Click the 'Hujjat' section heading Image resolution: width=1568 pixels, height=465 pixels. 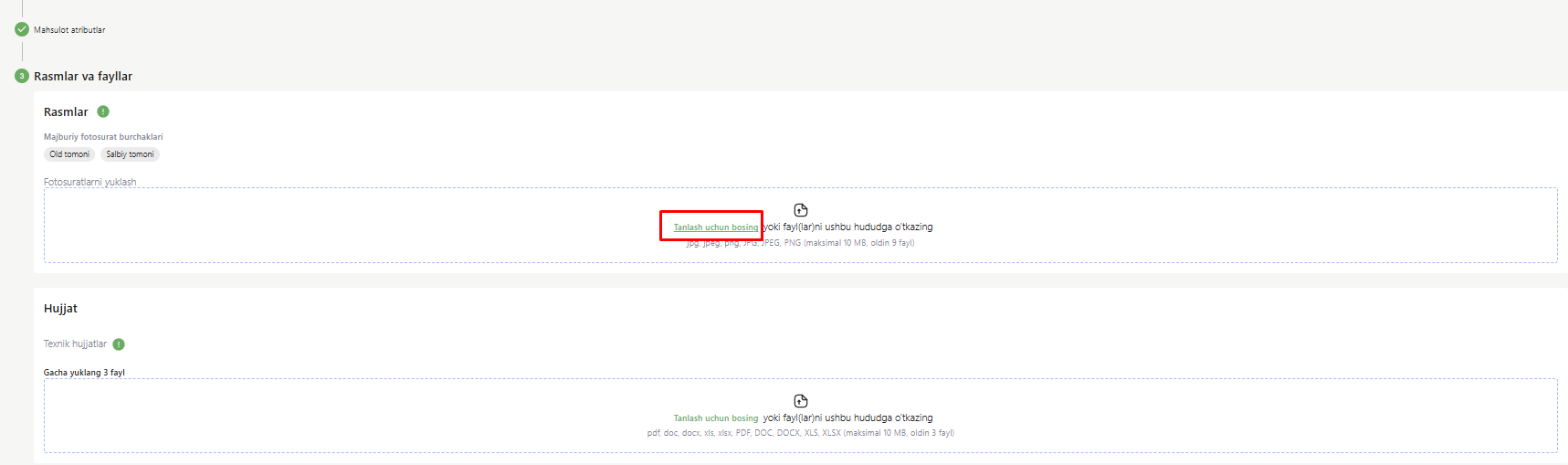[x=60, y=309]
